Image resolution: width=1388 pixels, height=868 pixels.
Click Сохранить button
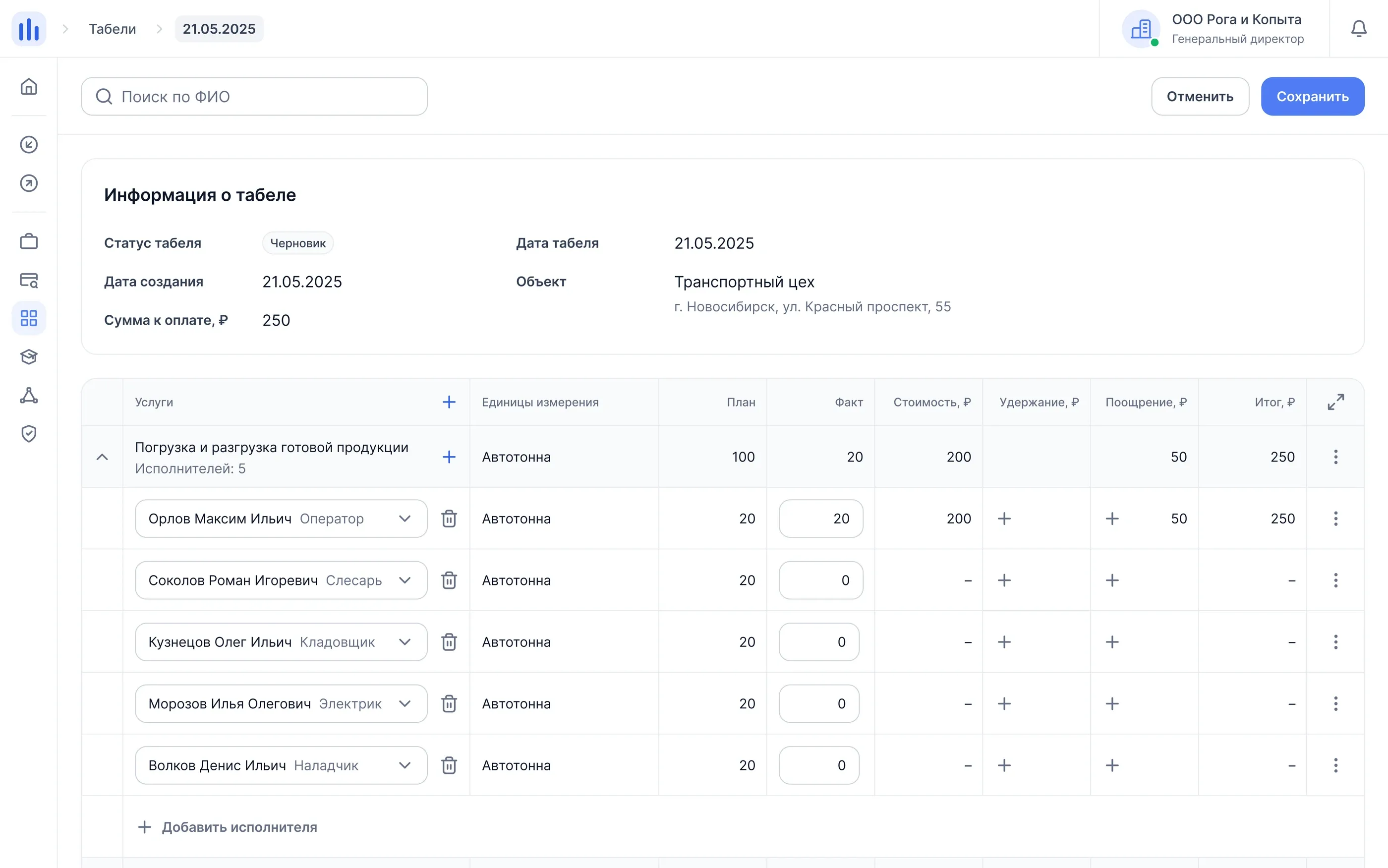coord(1312,97)
